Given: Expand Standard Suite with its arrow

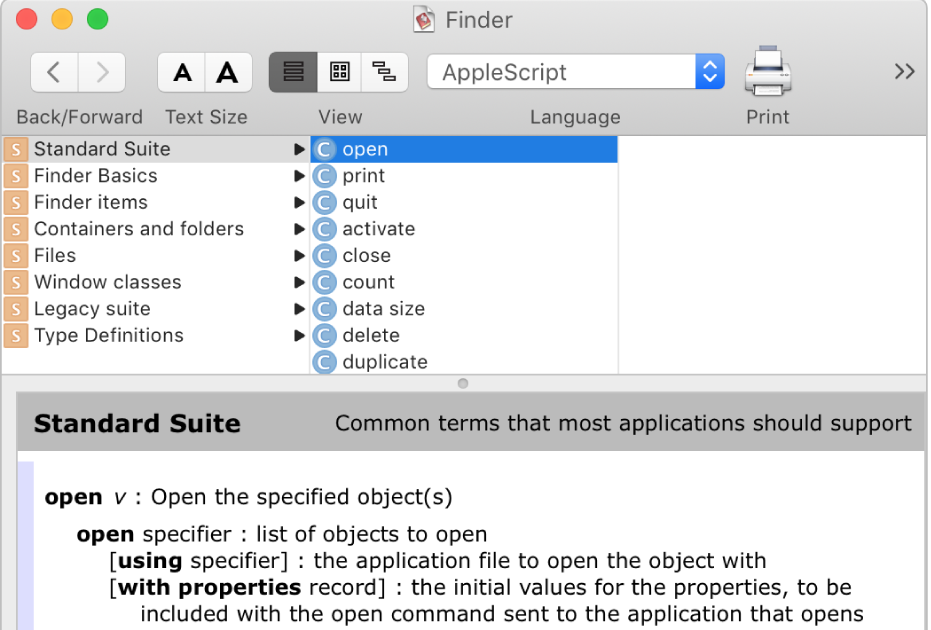Looking at the screenshot, I should pos(299,150).
